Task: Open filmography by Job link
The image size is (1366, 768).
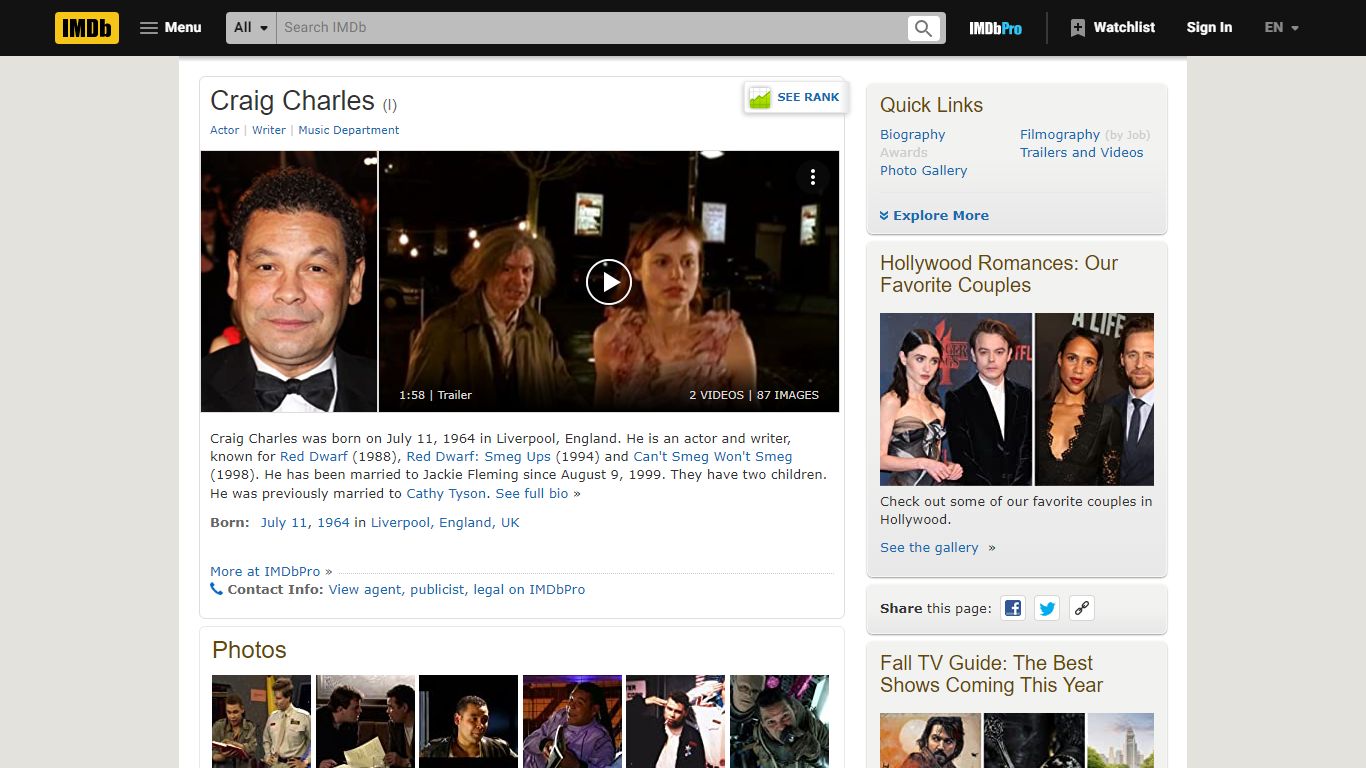Action: (1127, 135)
